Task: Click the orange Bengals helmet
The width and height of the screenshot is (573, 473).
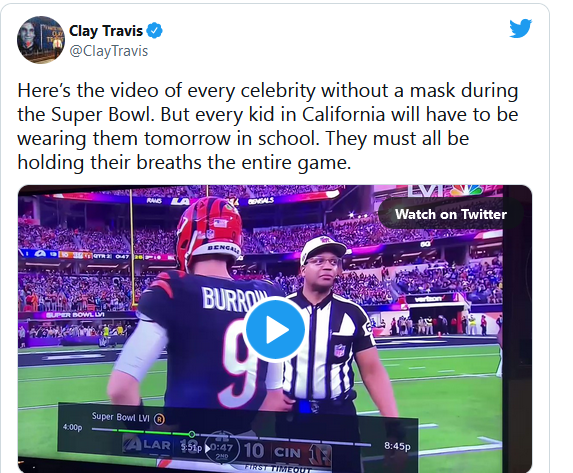Action: pyautogui.click(x=209, y=230)
